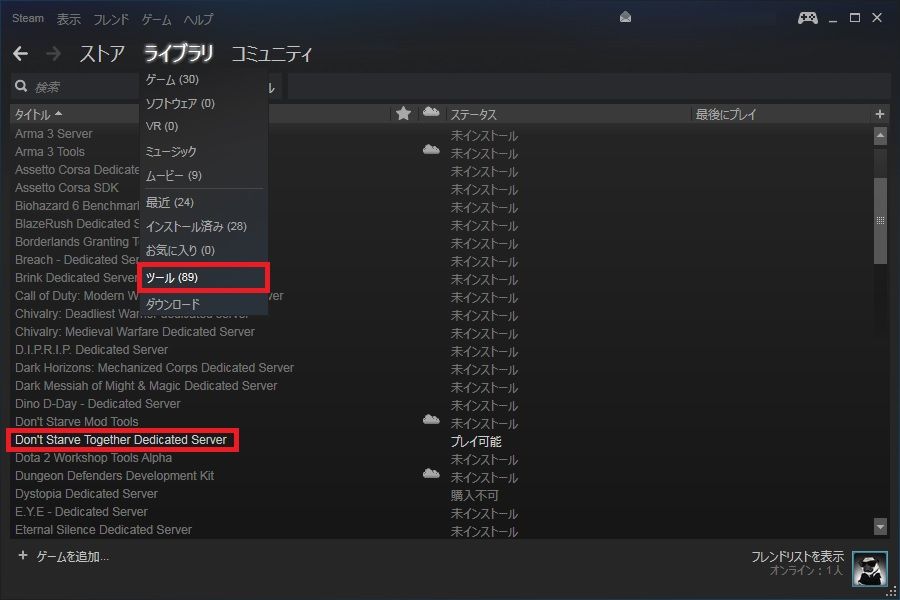Select Chivalry: Medieval Warfare Dedicated Server
Image resolution: width=900 pixels, height=600 pixels.
pyautogui.click(x=135, y=332)
